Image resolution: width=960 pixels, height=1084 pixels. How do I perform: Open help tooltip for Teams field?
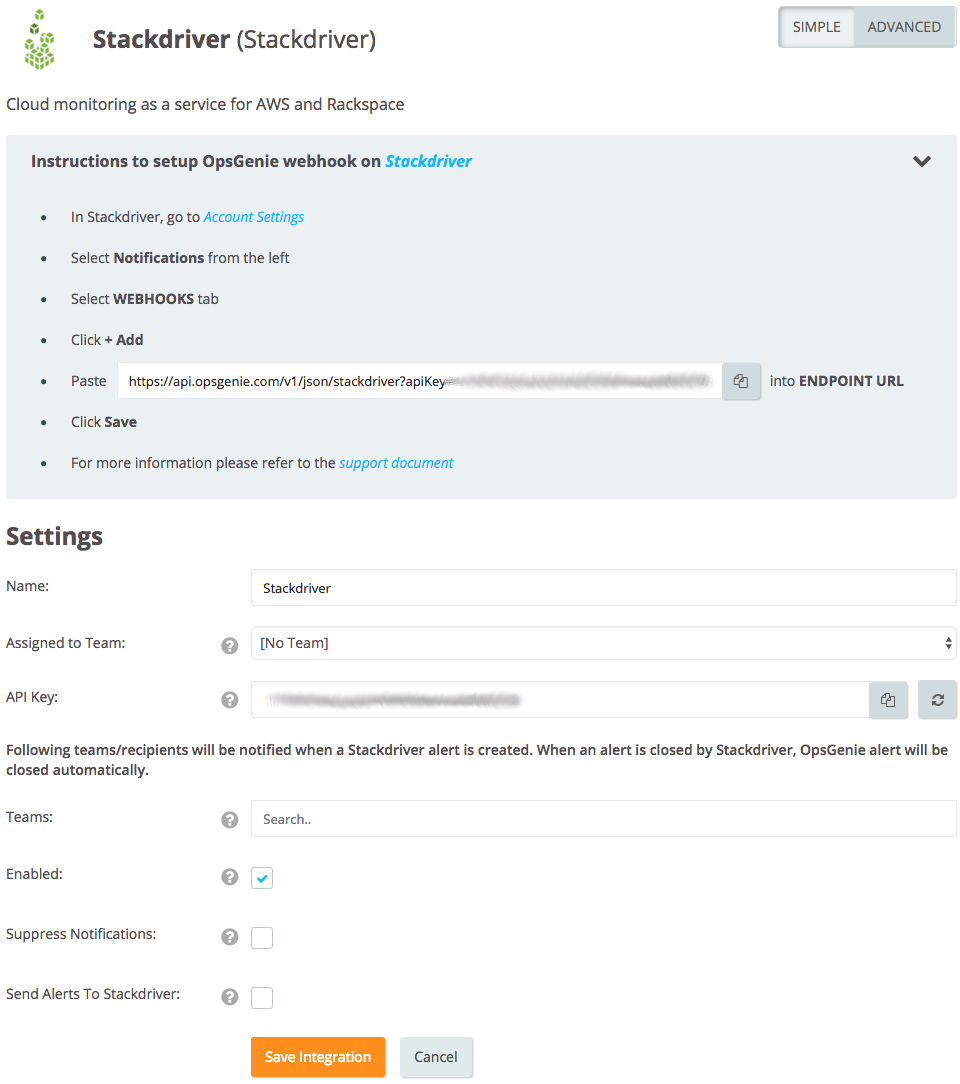(x=229, y=820)
